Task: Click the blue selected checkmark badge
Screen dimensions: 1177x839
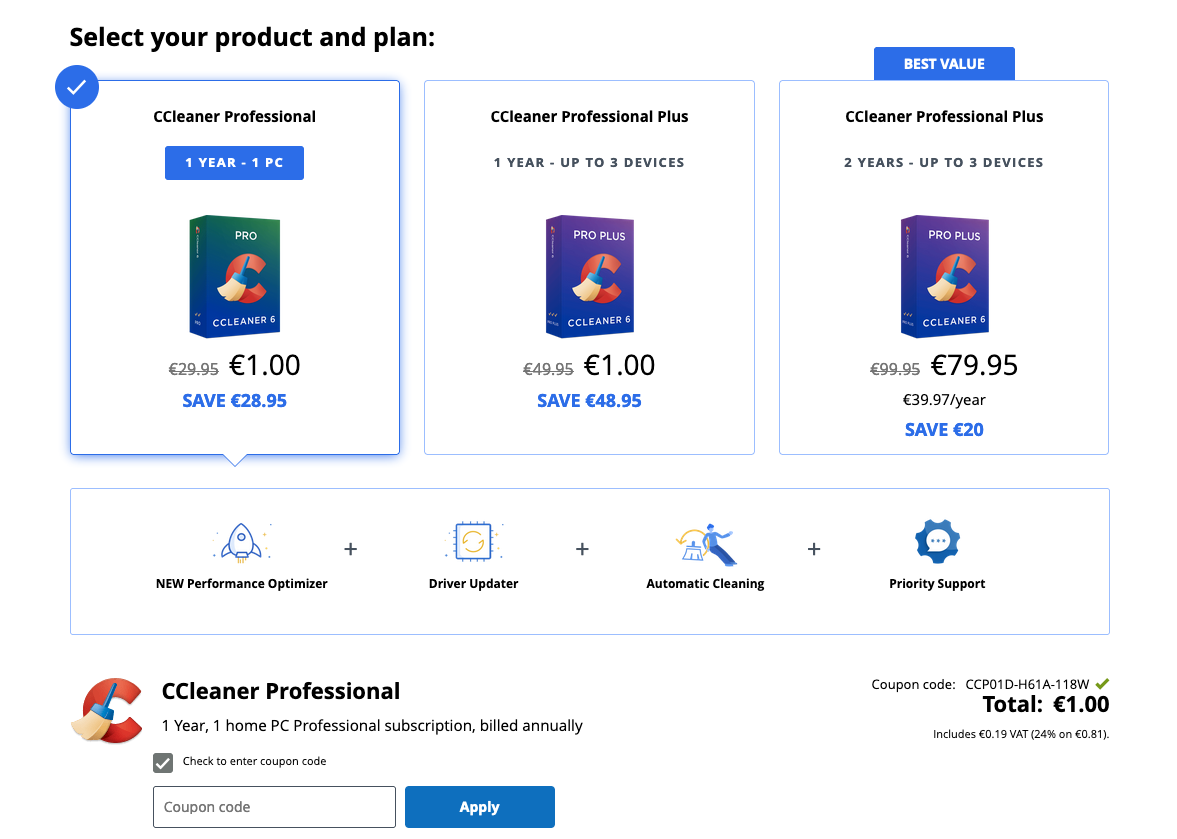Action: point(77,87)
